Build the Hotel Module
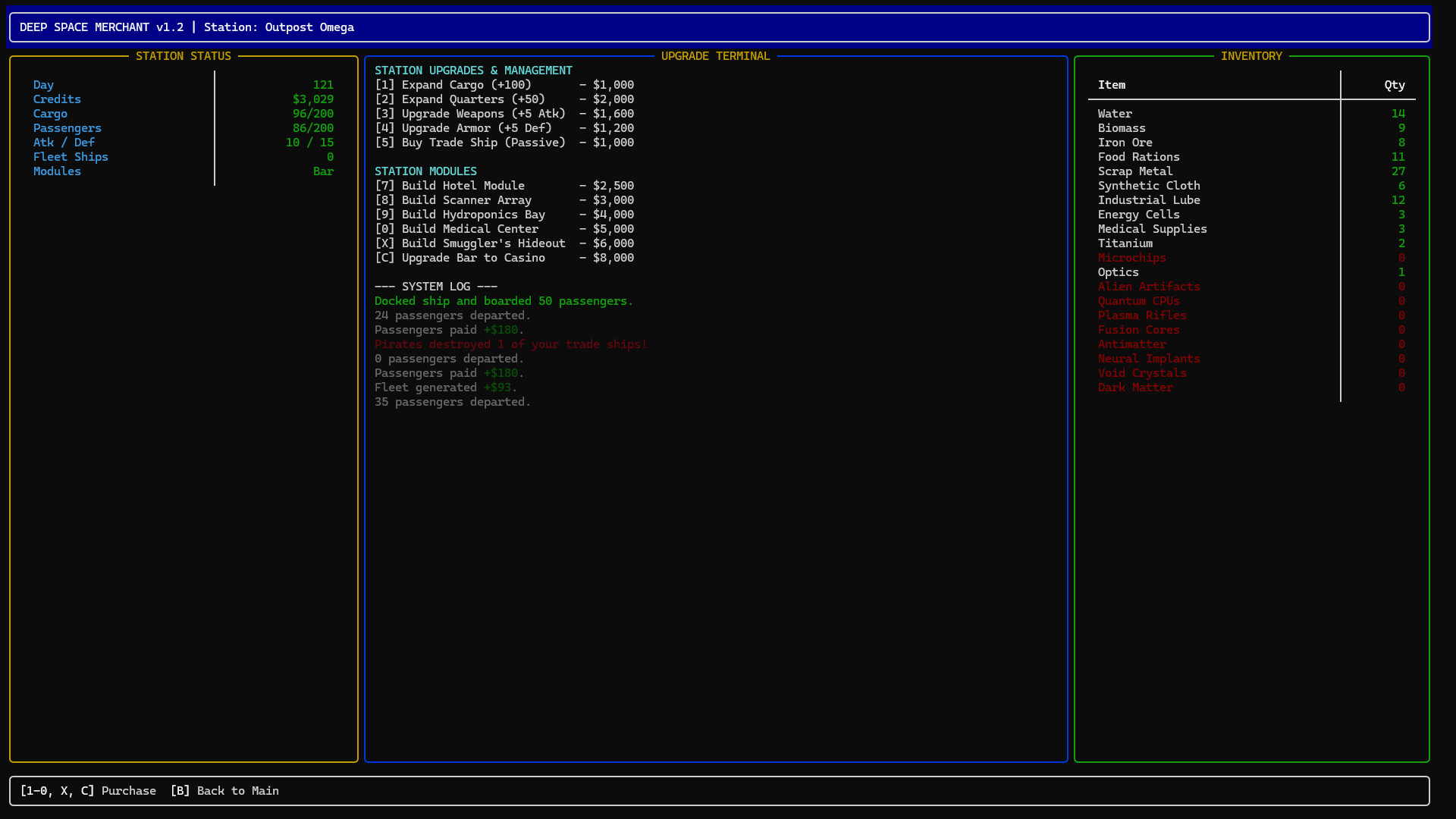 pos(504,185)
